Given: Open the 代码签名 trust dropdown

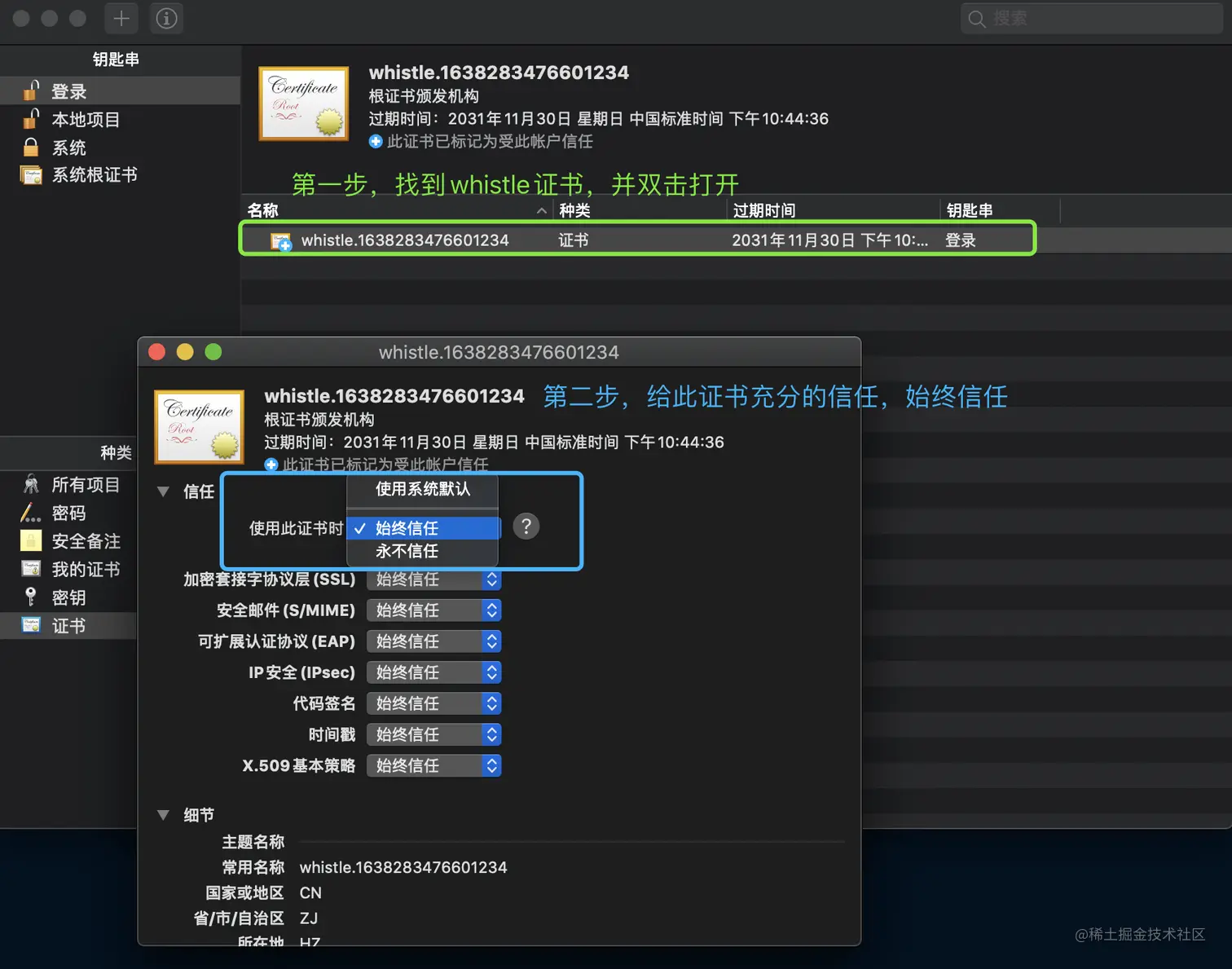Looking at the screenshot, I should coord(433,703).
